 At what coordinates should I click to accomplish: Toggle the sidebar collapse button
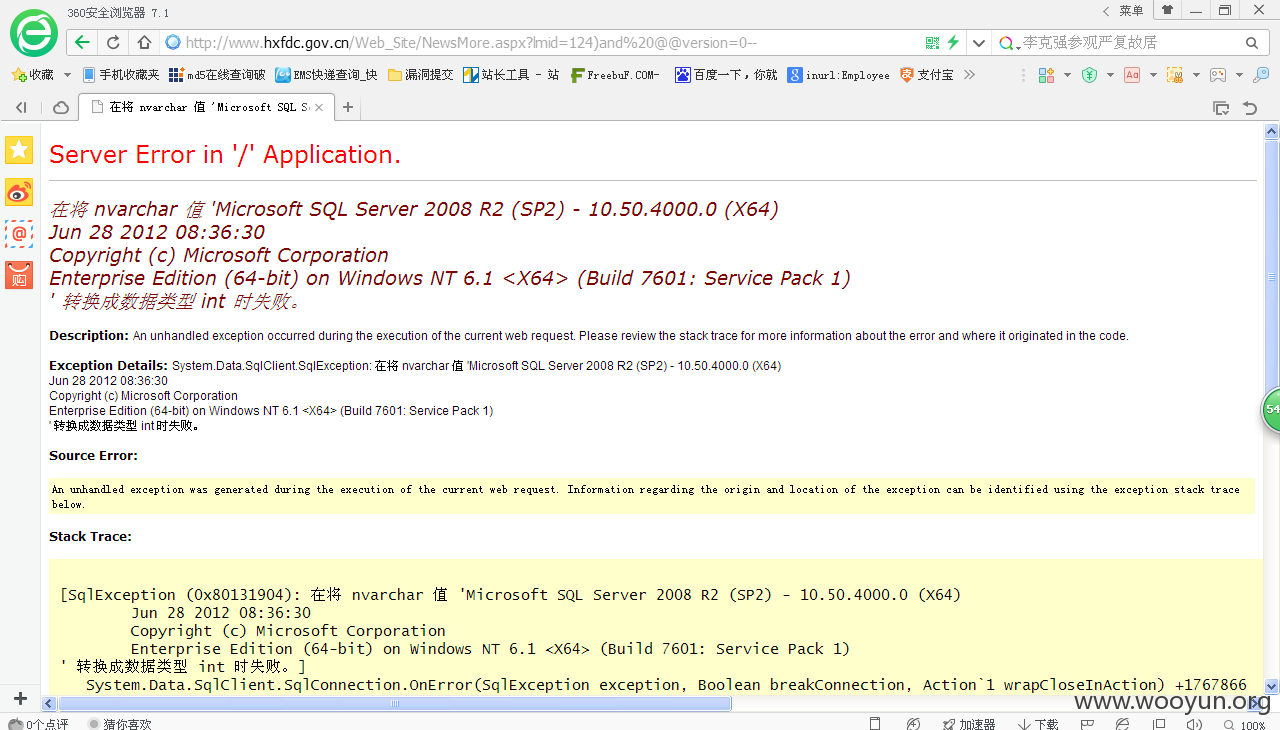[21, 107]
